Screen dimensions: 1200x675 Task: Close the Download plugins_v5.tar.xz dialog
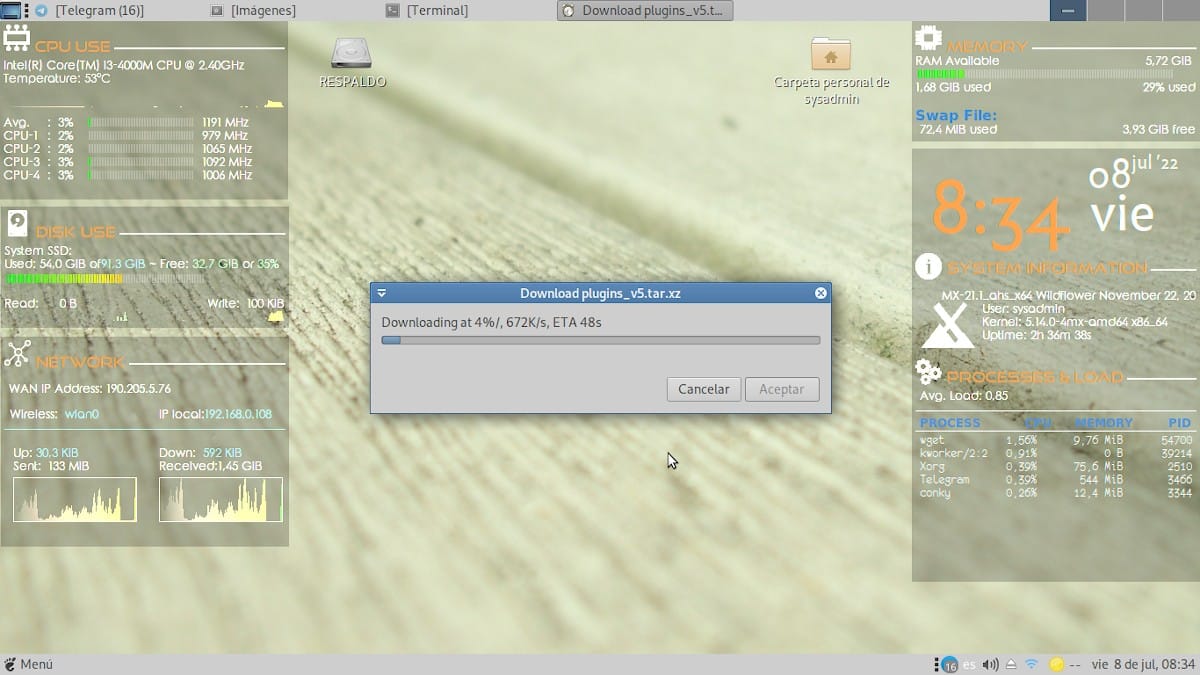[x=821, y=293]
